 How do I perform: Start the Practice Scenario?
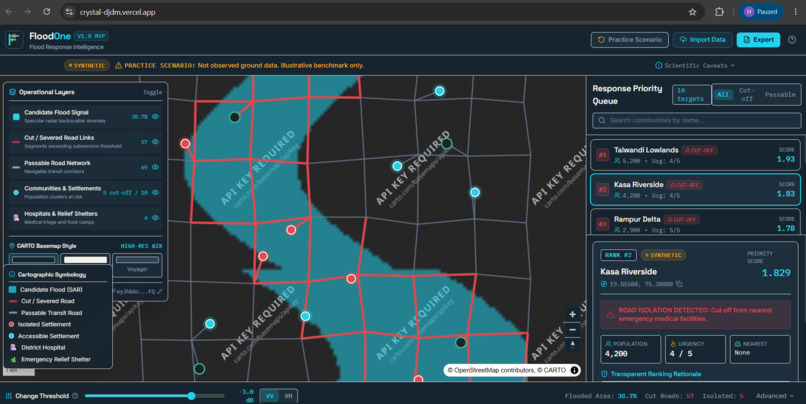tap(630, 40)
